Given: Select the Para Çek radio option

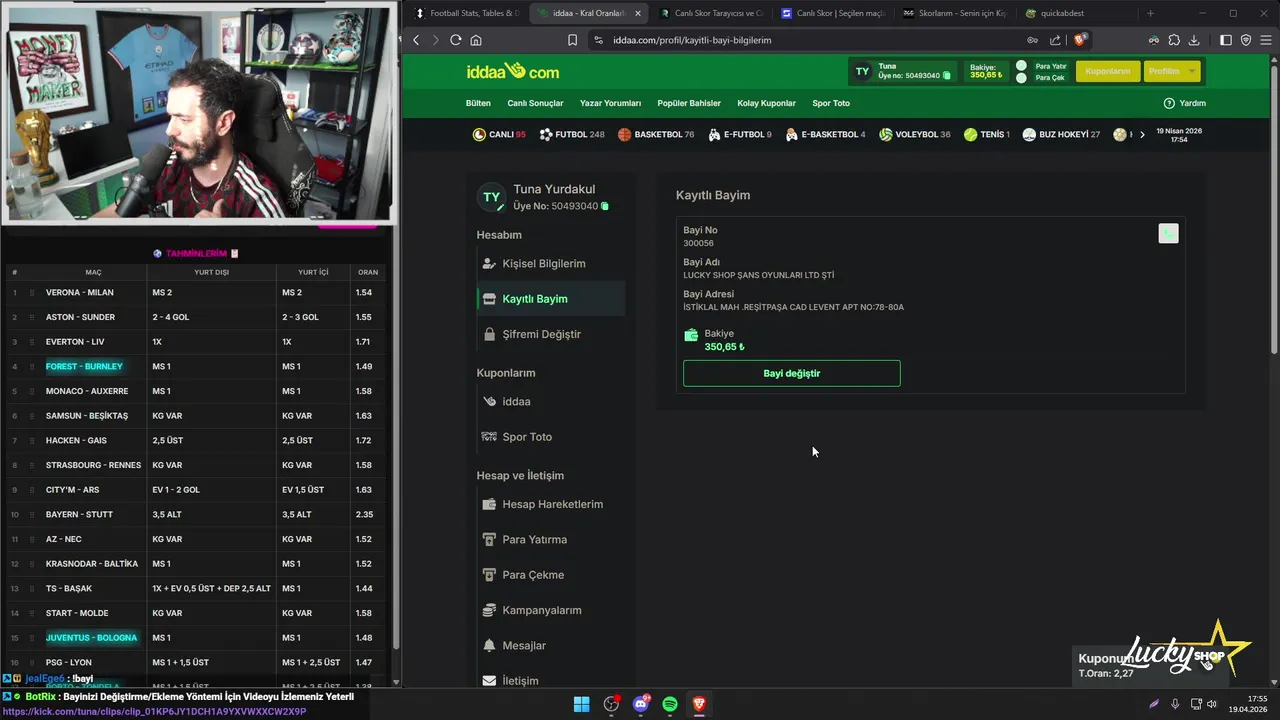Looking at the screenshot, I should coord(1021,77).
